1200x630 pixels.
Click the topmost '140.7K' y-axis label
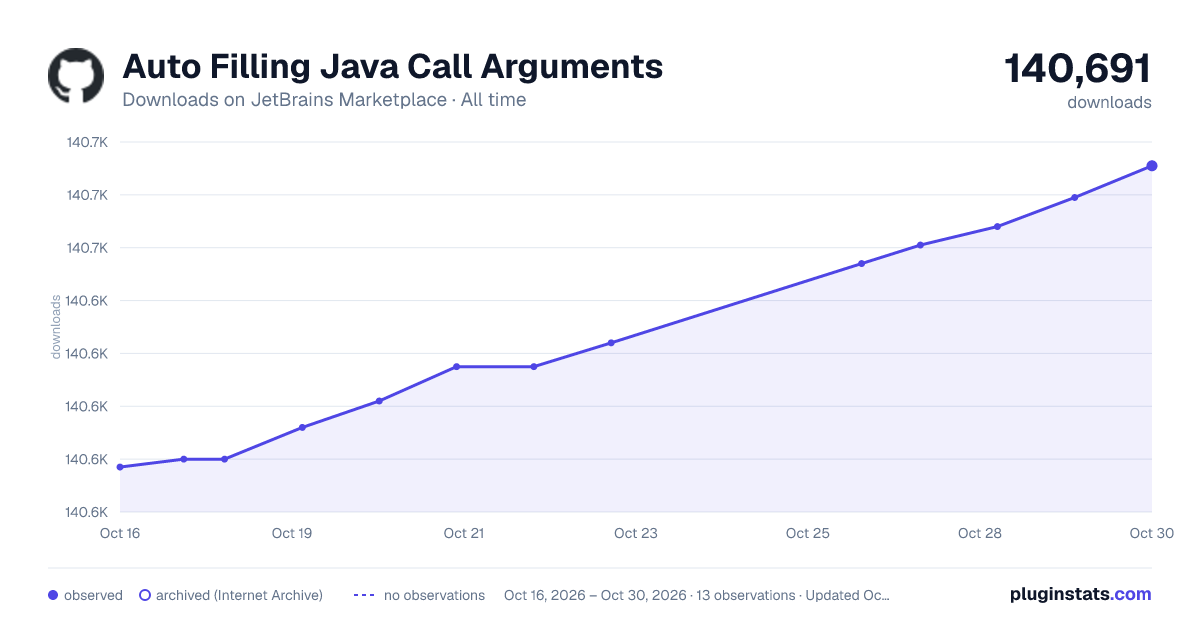coord(87,142)
